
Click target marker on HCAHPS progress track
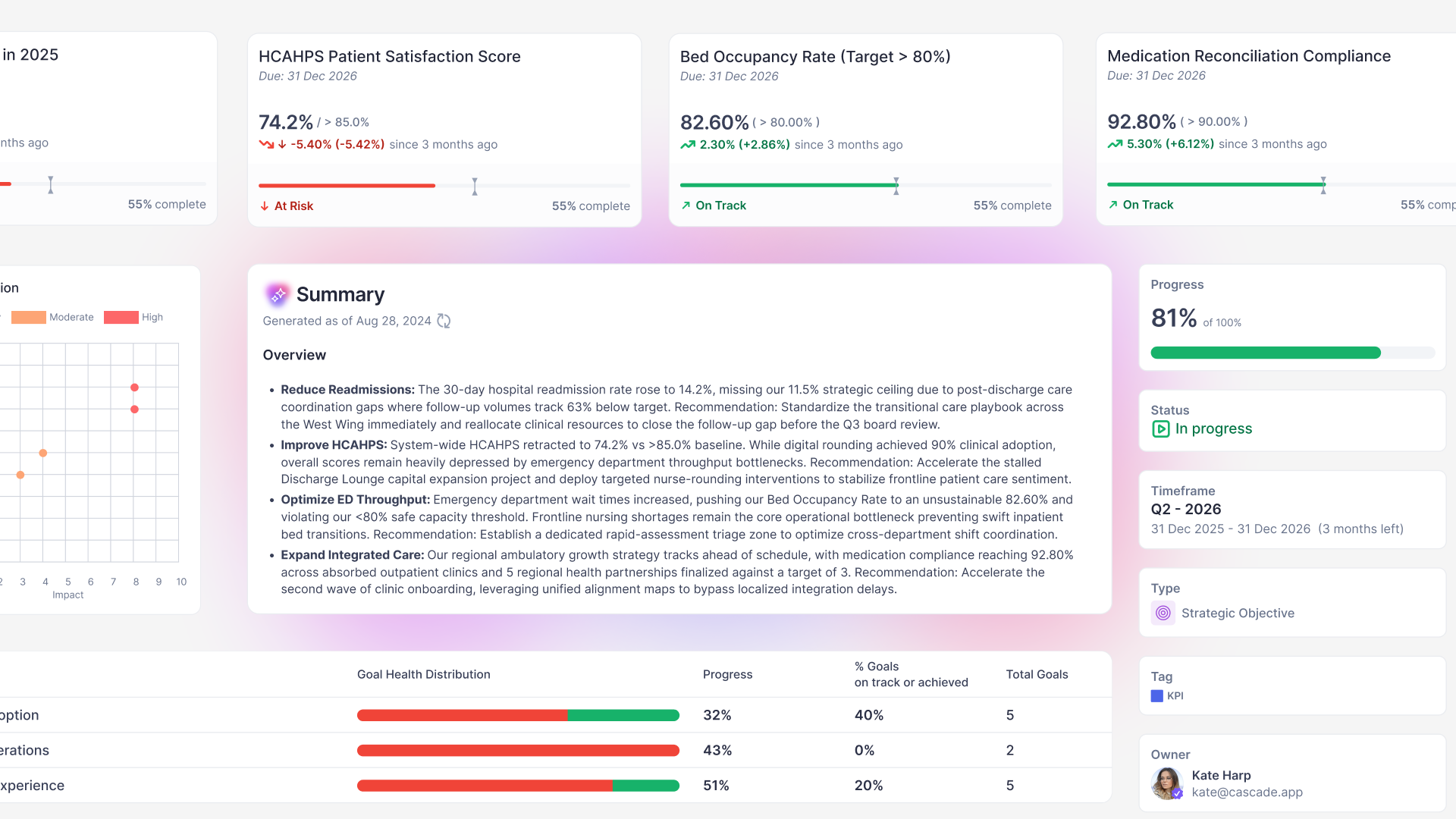(475, 187)
